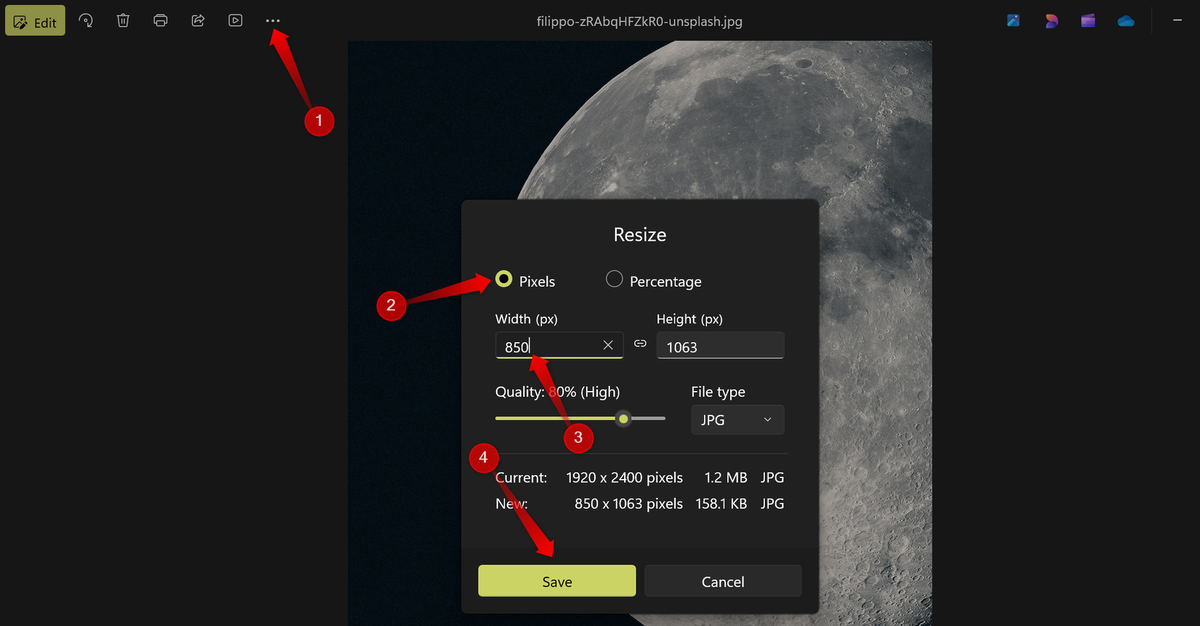Toggle the aspect ratio link icon
The height and width of the screenshot is (626, 1200).
(x=640, y=343)
